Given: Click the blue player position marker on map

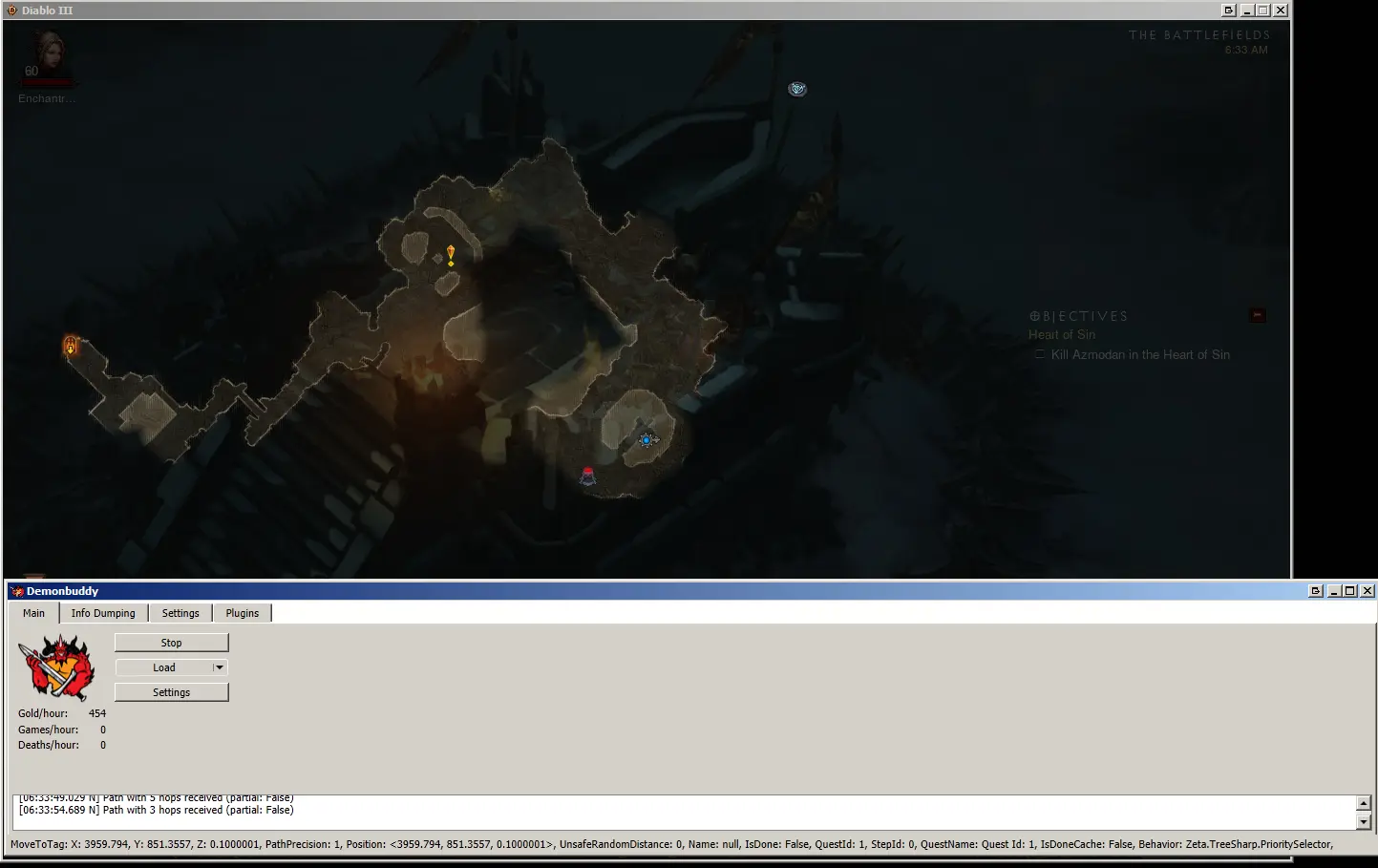Looking at the screenshot, I should pyautogui.click(x=647, y=439).
